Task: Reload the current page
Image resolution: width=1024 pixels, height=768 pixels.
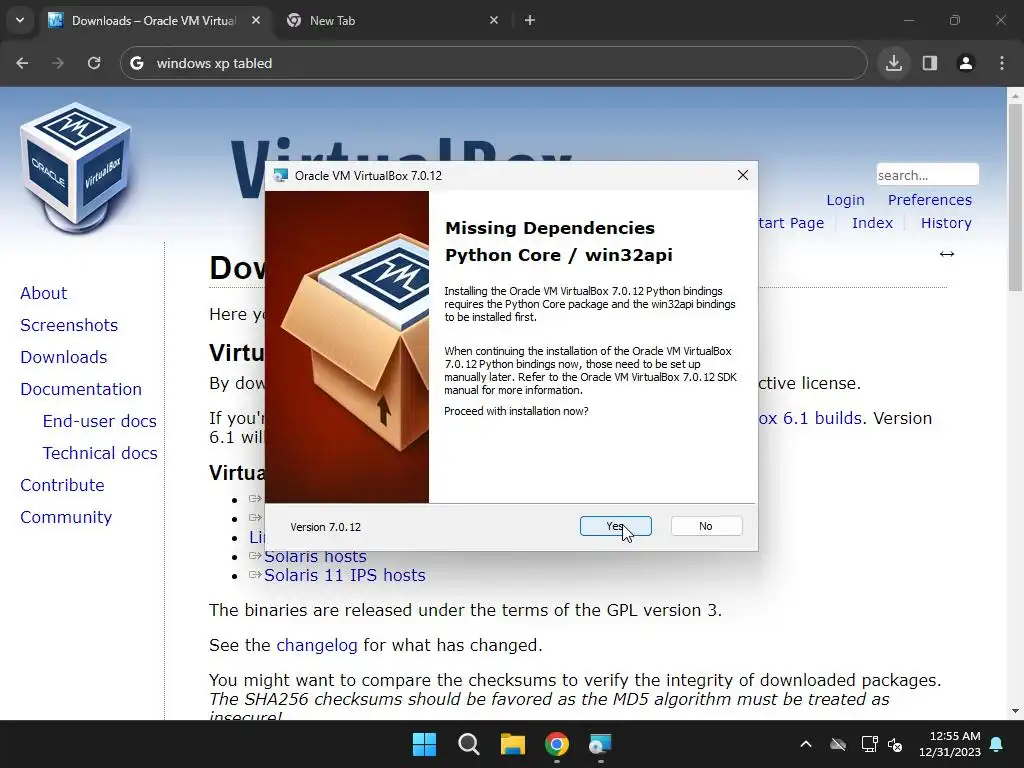Action: [x=94, y=63]
